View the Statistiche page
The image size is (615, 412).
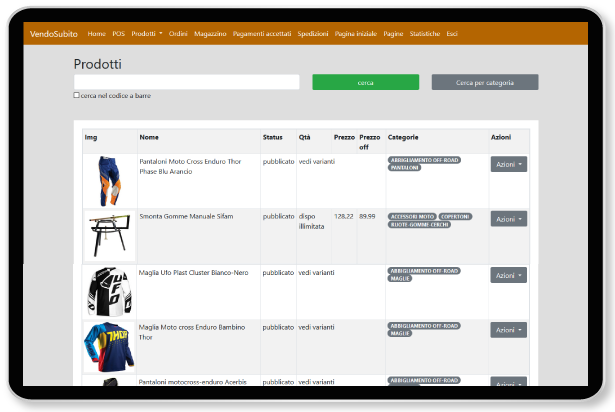tap(425, 34)
